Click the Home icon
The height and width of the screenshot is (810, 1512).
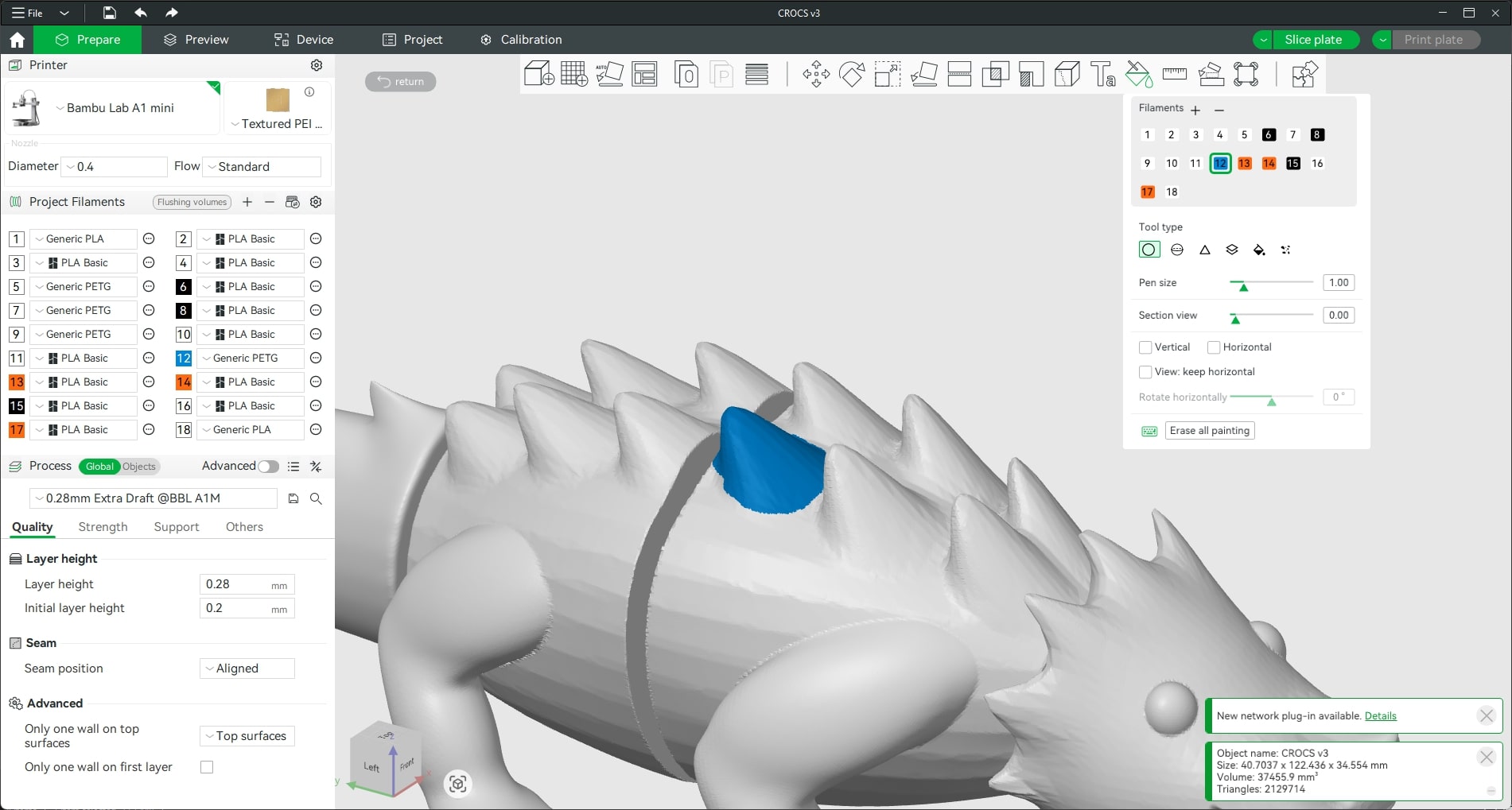17,40
